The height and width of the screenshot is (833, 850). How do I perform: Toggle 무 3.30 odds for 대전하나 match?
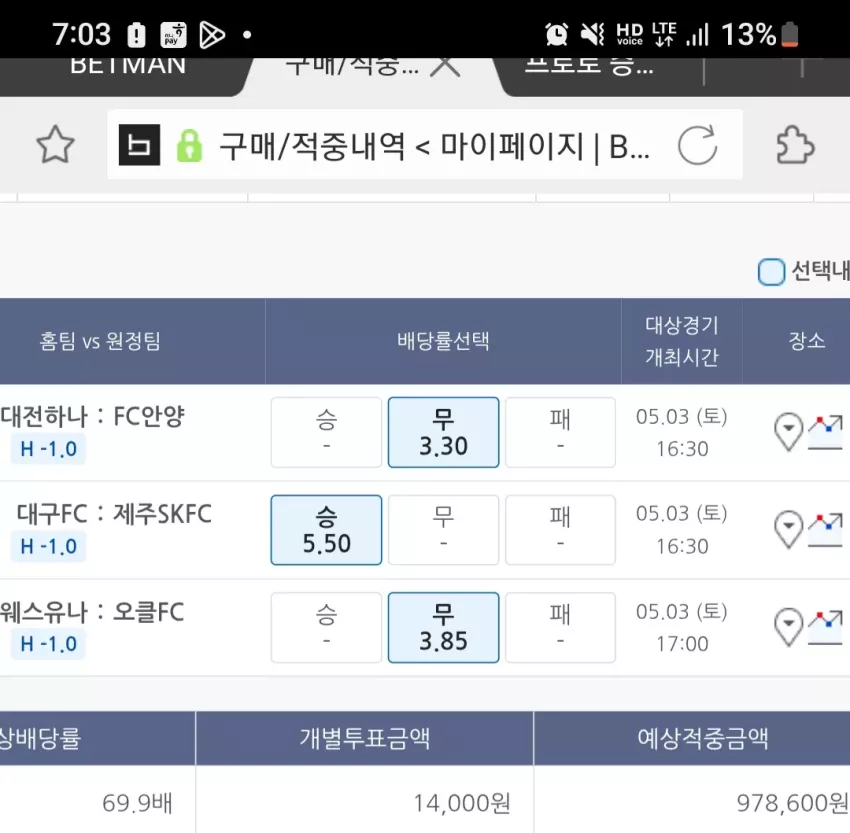[443, 432]
